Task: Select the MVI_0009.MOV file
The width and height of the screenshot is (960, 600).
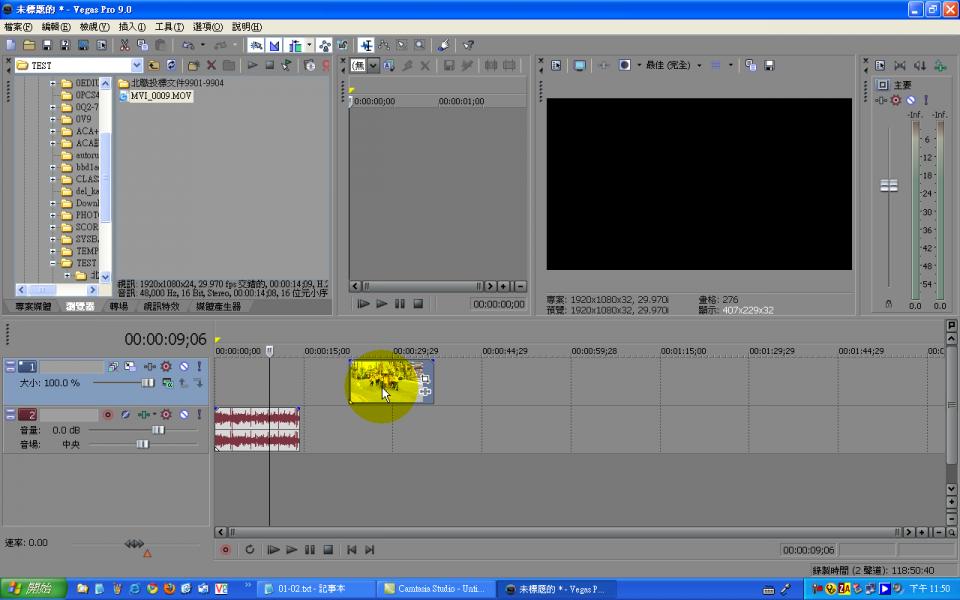Action: 160,97
